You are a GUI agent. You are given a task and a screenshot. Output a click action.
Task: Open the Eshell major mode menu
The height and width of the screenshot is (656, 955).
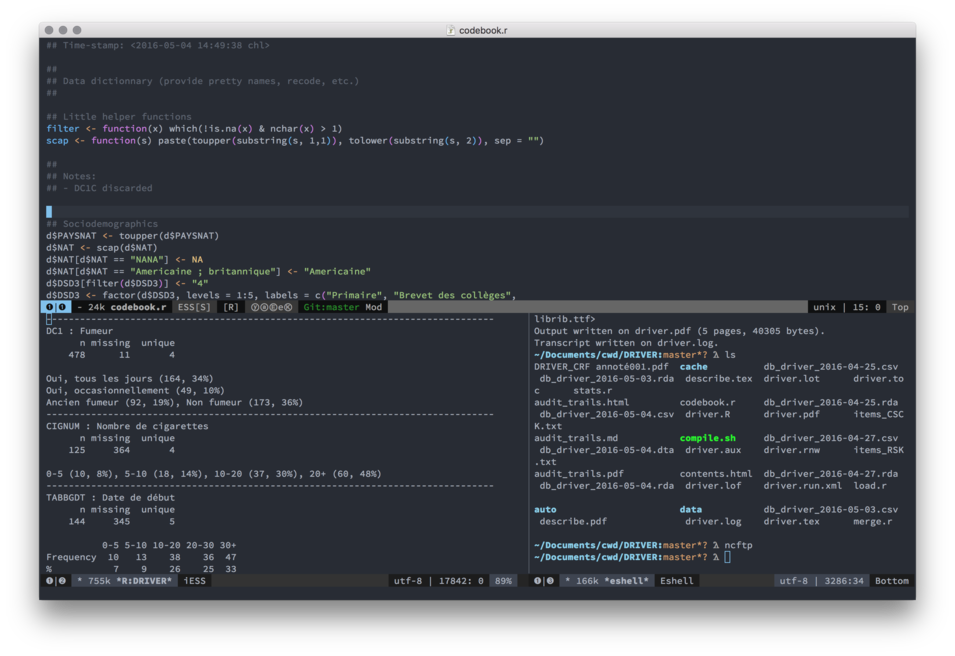pyautogui.click(x=676, y=581)
